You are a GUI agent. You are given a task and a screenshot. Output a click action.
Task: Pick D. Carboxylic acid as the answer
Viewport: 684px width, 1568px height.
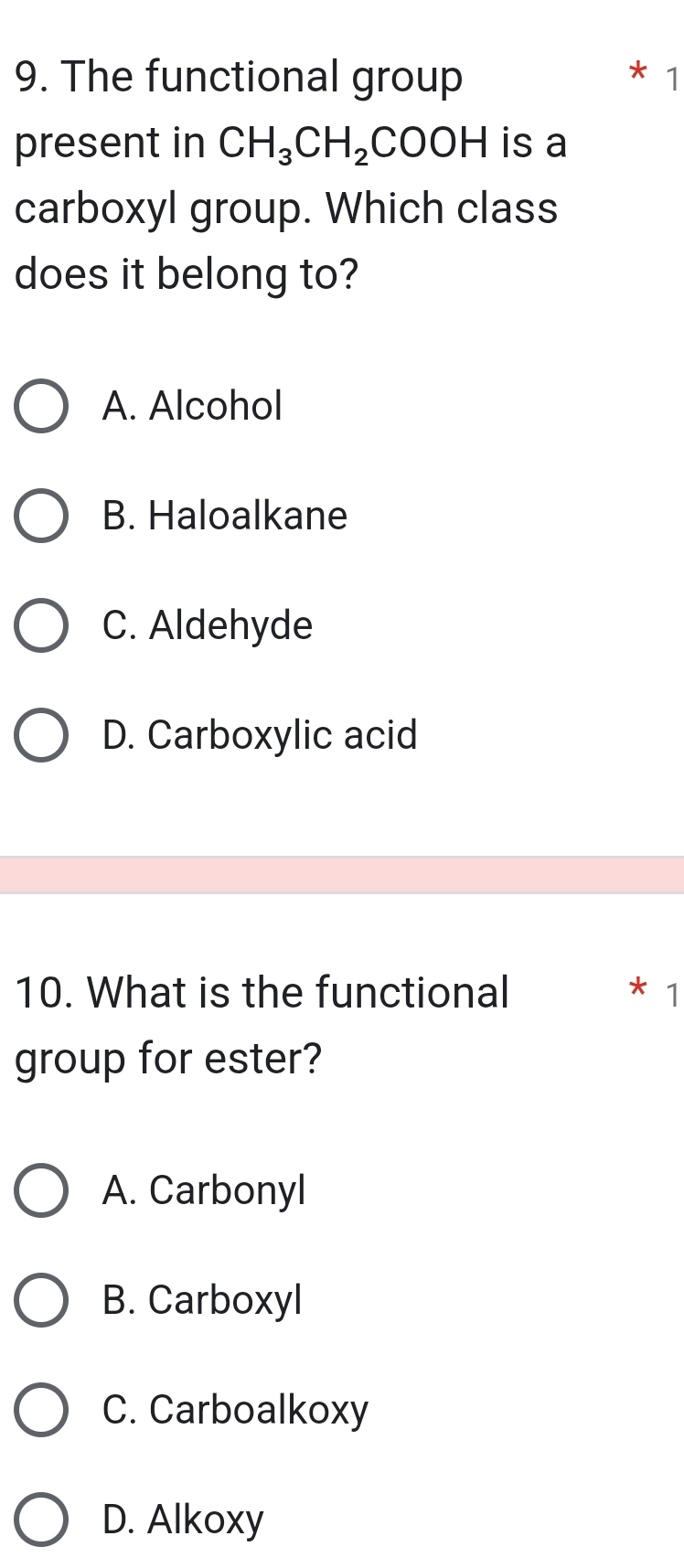tap(40, 734)
